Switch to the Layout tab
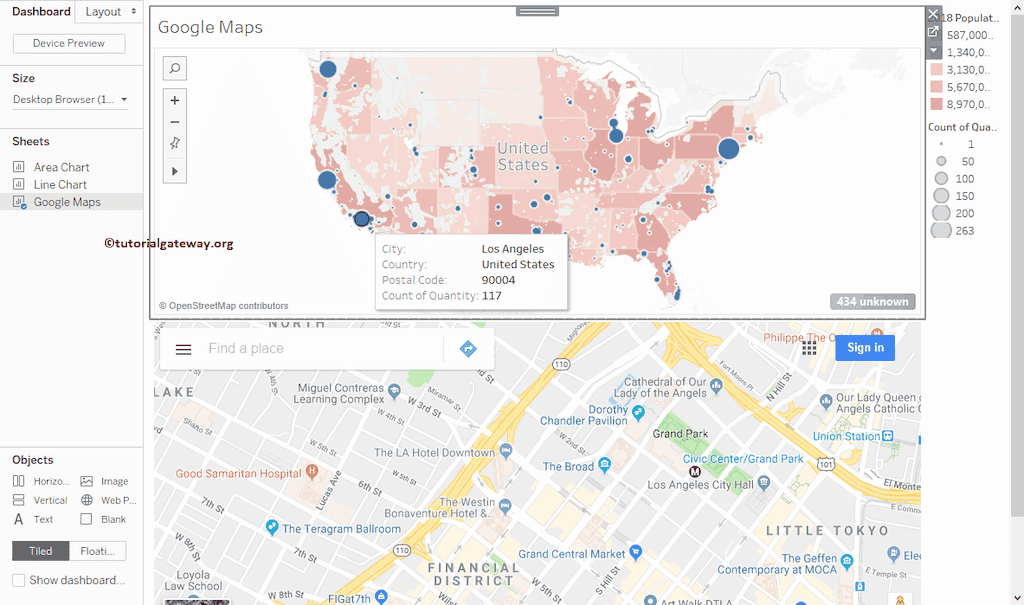Image resolution: width=1024 pixels, height=605 pixels. point(110,12)
